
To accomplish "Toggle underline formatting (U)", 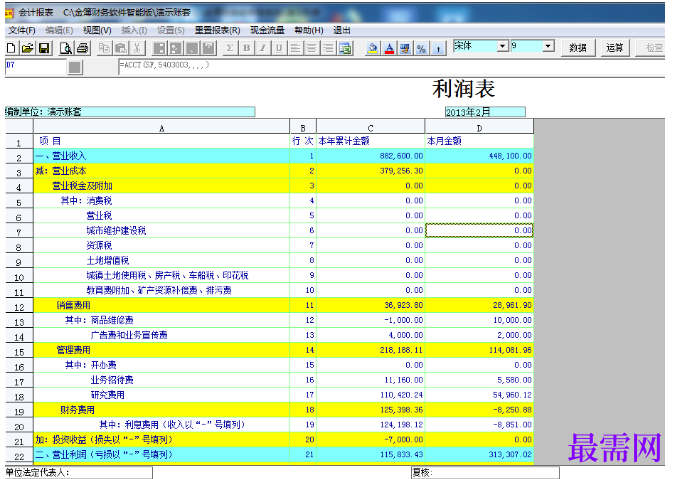I will [279, 48].
